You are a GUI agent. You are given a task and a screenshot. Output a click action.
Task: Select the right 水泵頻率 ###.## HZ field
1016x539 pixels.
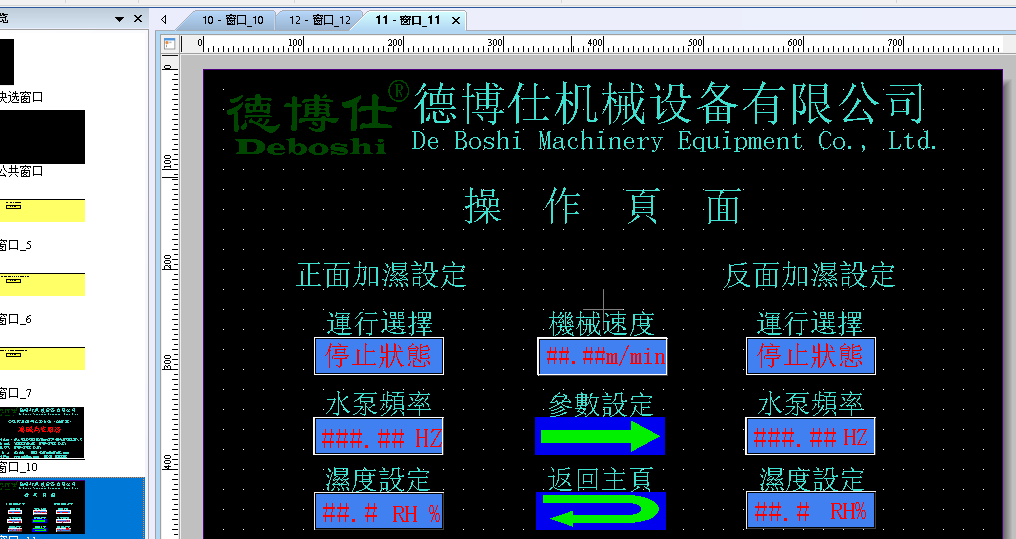click(x=810, y=437)
